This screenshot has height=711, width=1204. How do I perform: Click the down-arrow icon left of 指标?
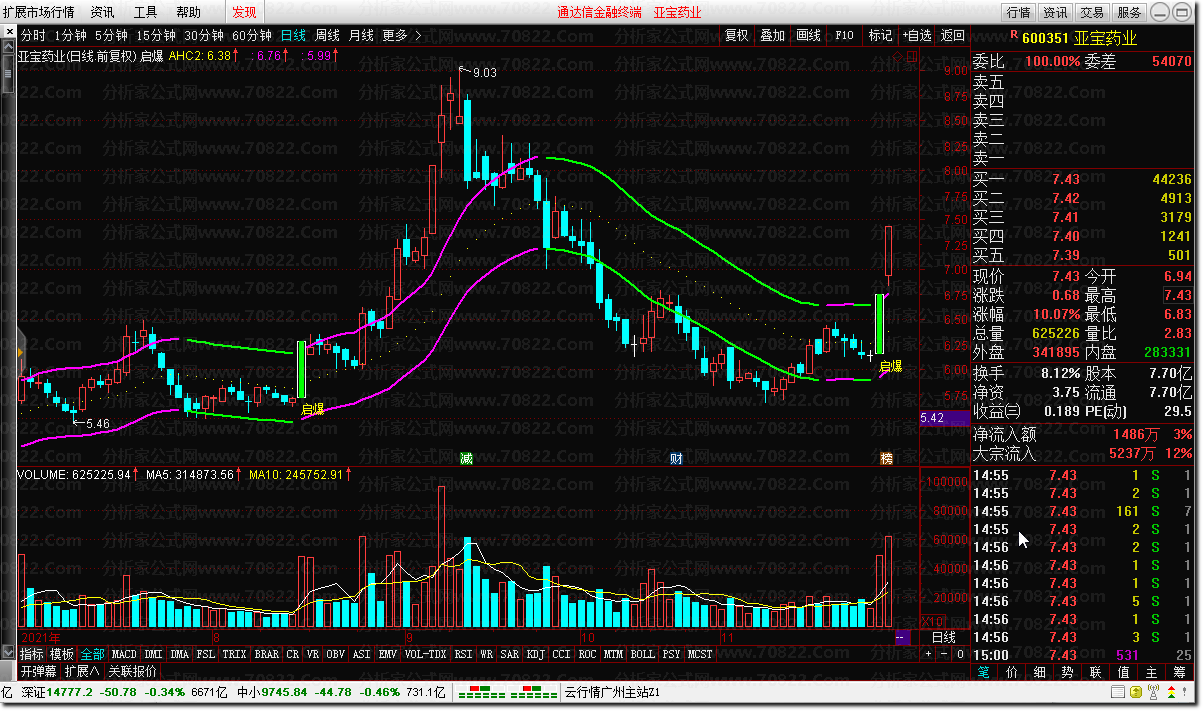[8, 653]
